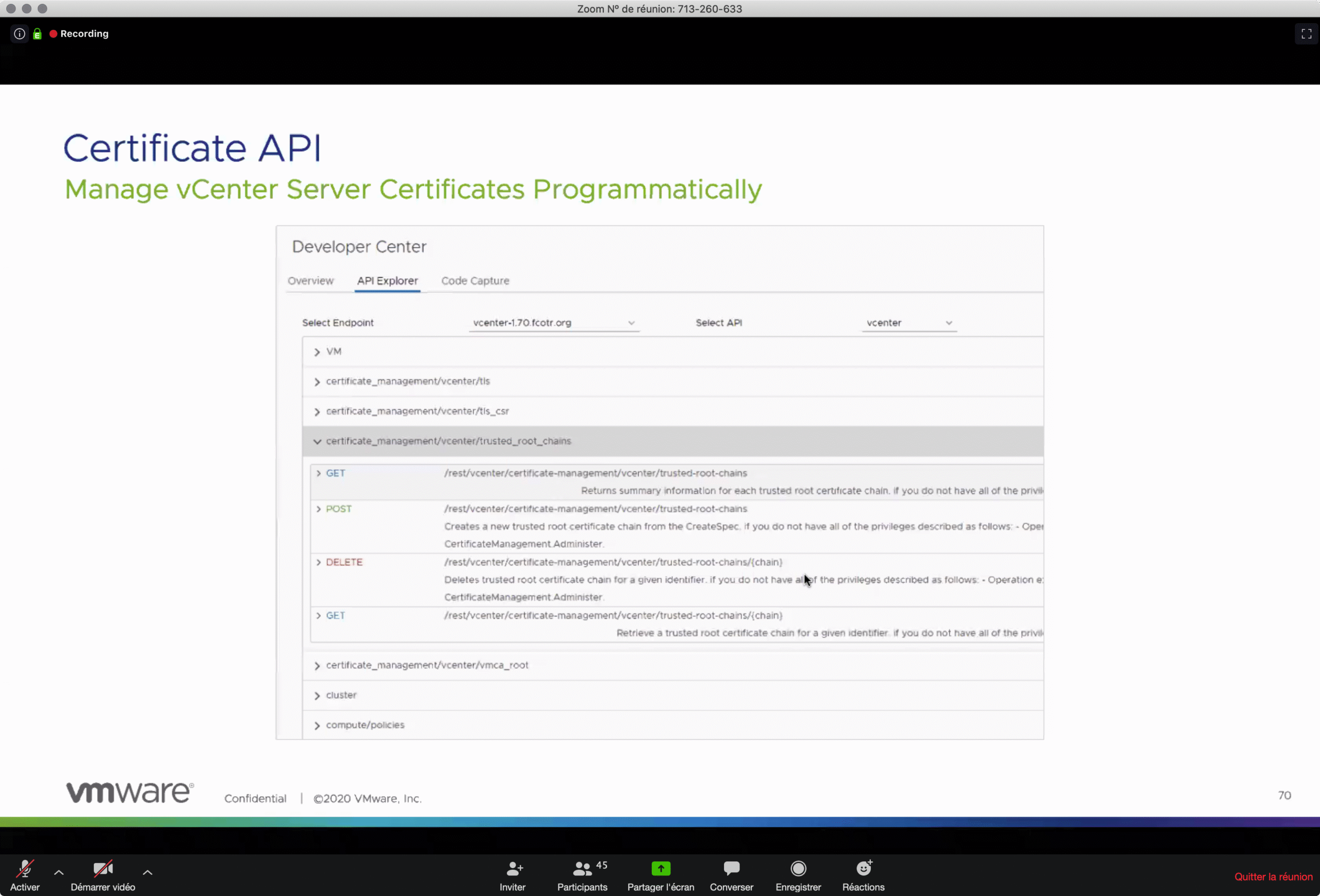
Task: Click the macOS yellow minimize button
Action: pos(27,9)
